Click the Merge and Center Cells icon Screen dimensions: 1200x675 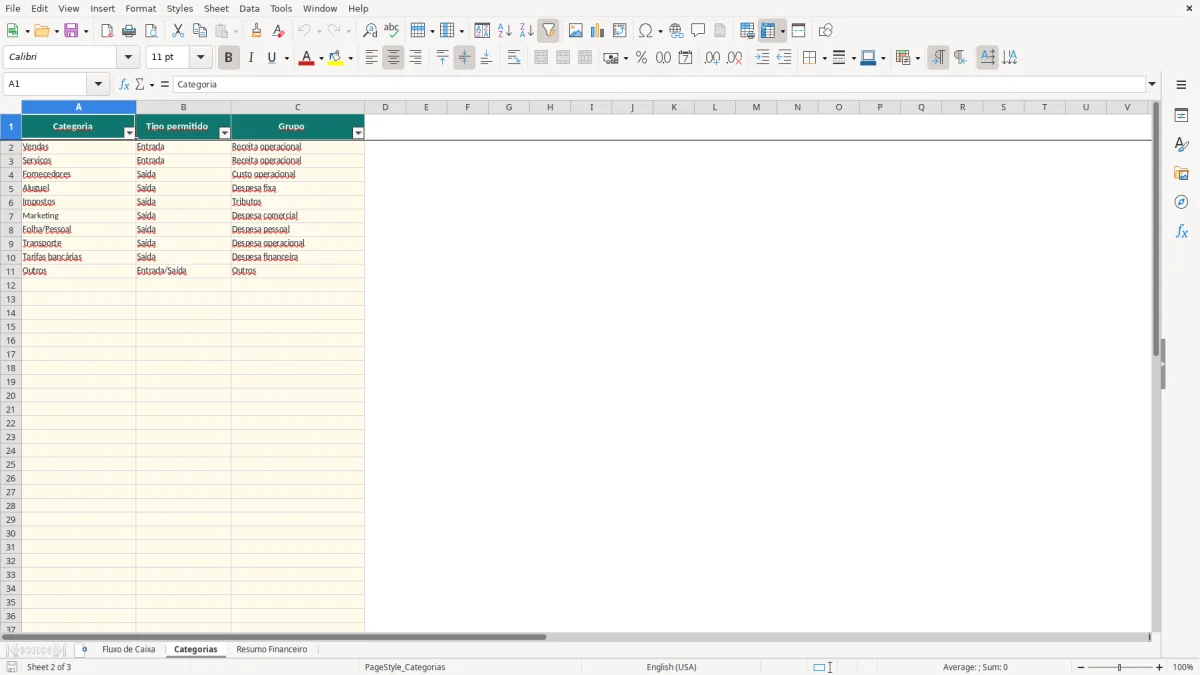tap(541, 58)
